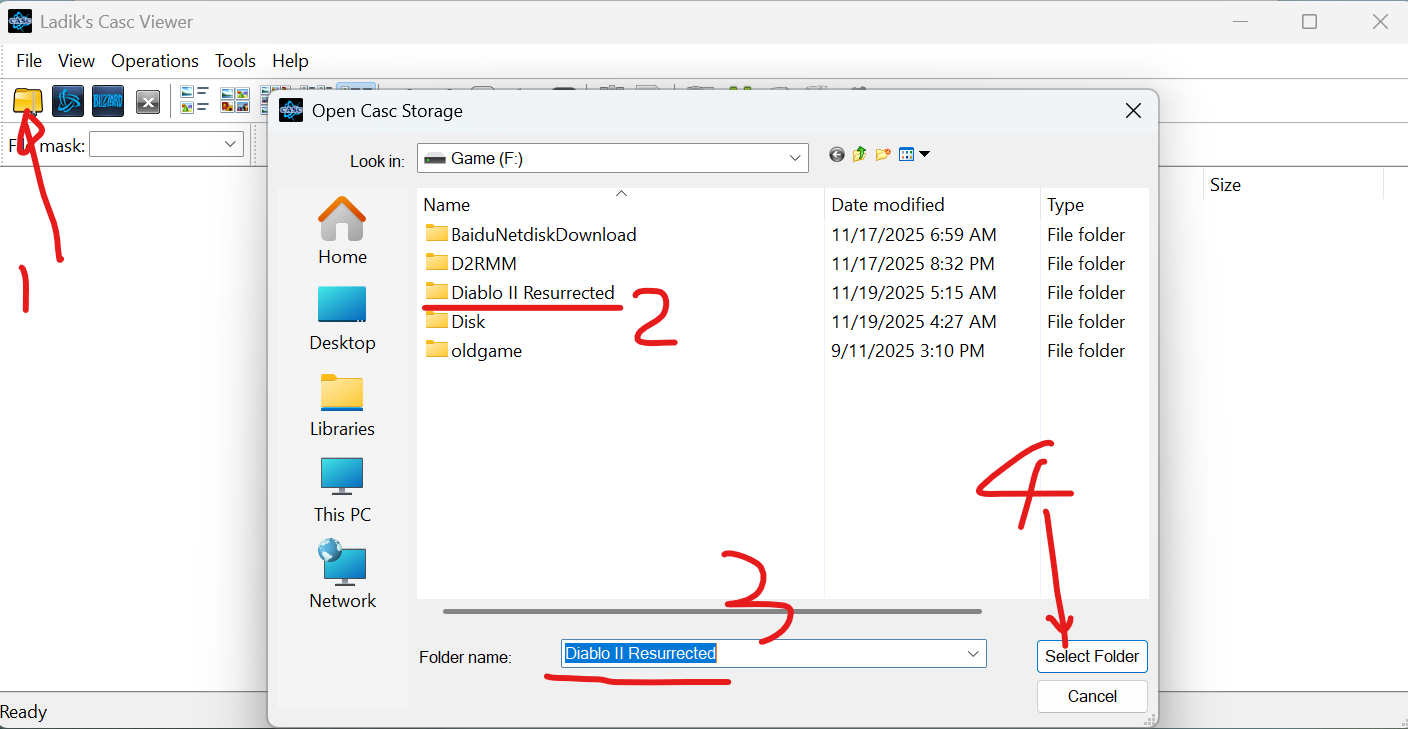Image resolution: width=1408 pixels, height=729 pixels.
Task: Go back to last folder visited
Action: pos(837,154)
